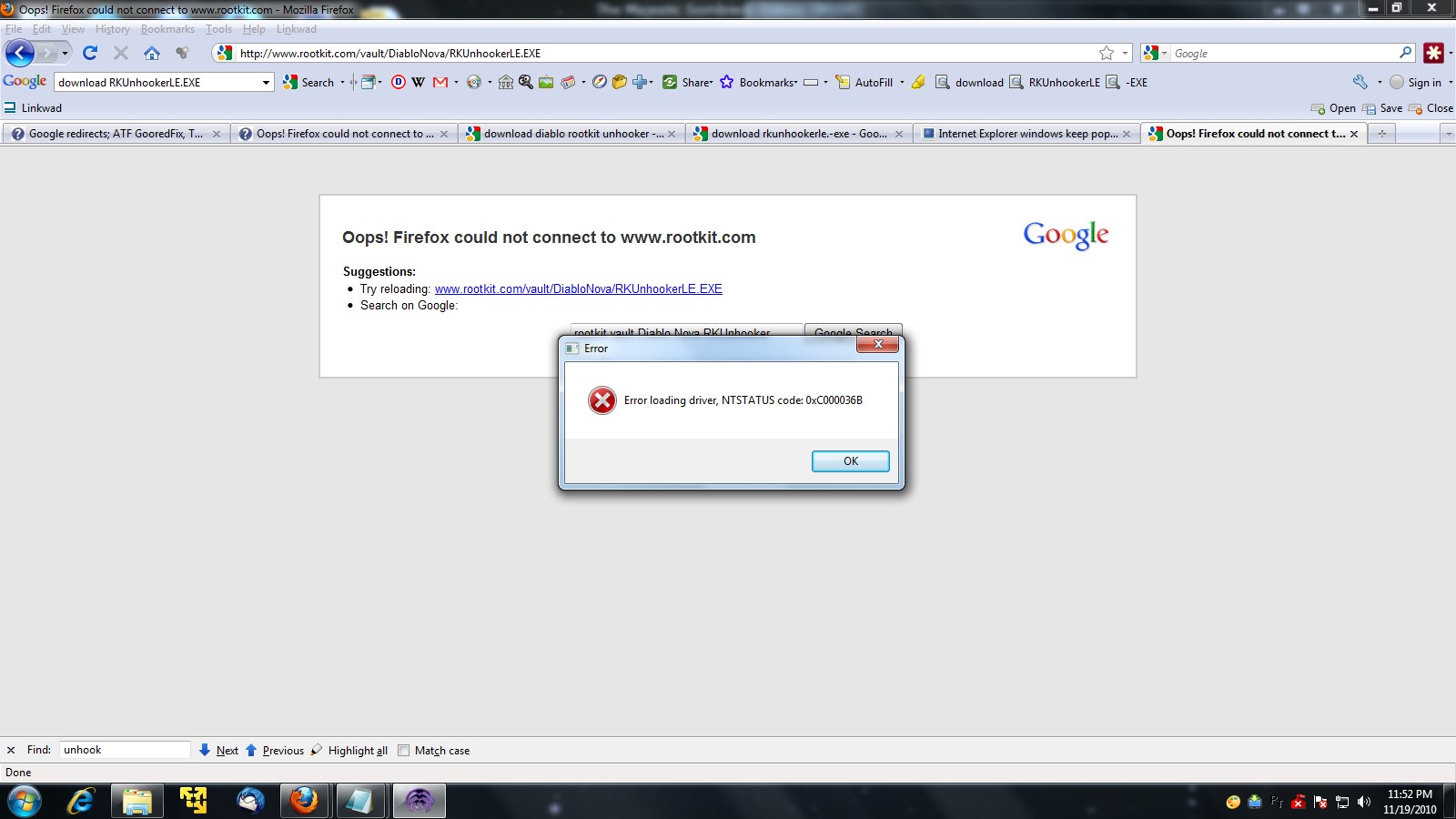Click Share in Google toolbar

point(688,82)
